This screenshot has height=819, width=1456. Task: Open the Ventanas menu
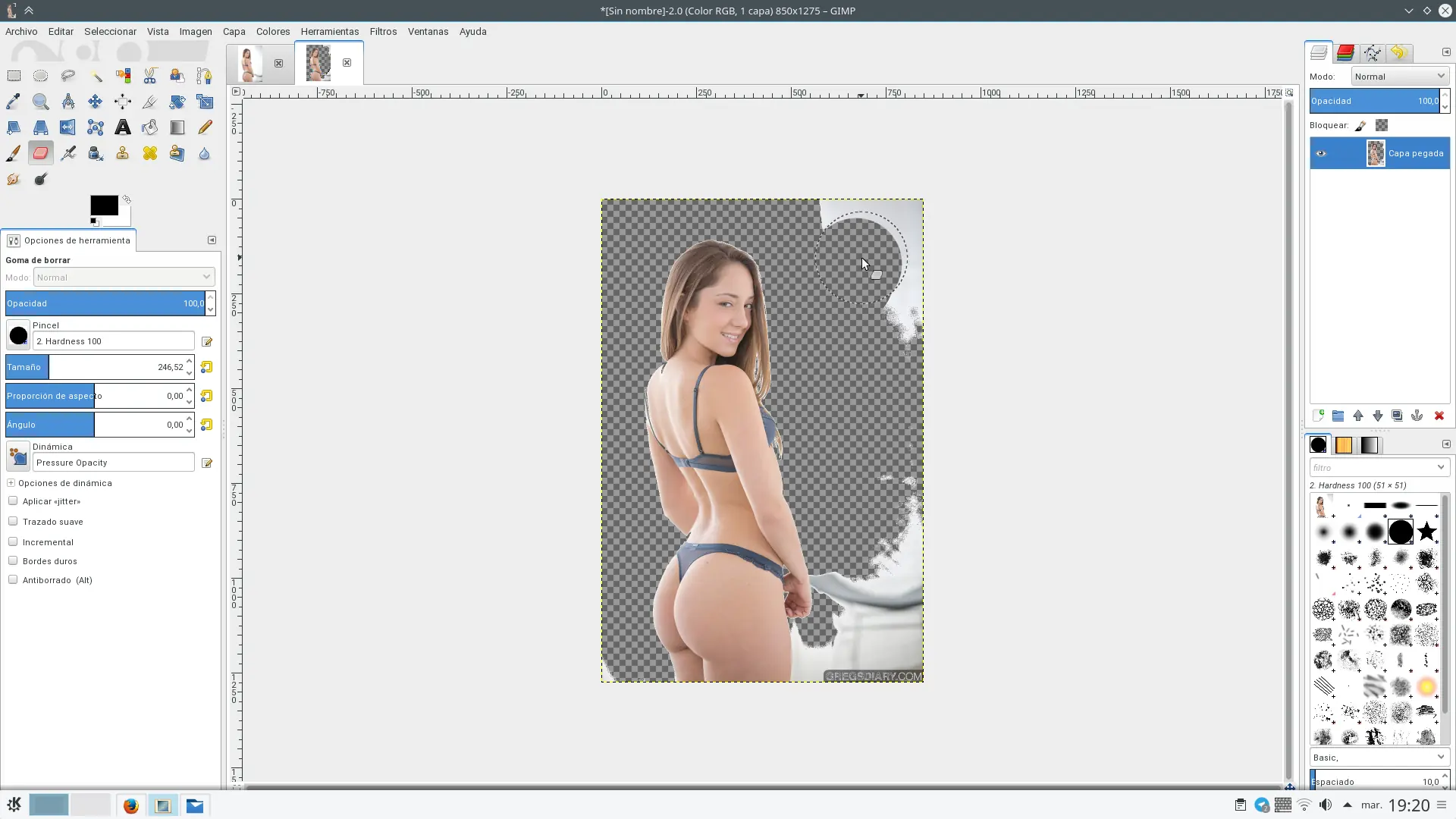(428, 31)
